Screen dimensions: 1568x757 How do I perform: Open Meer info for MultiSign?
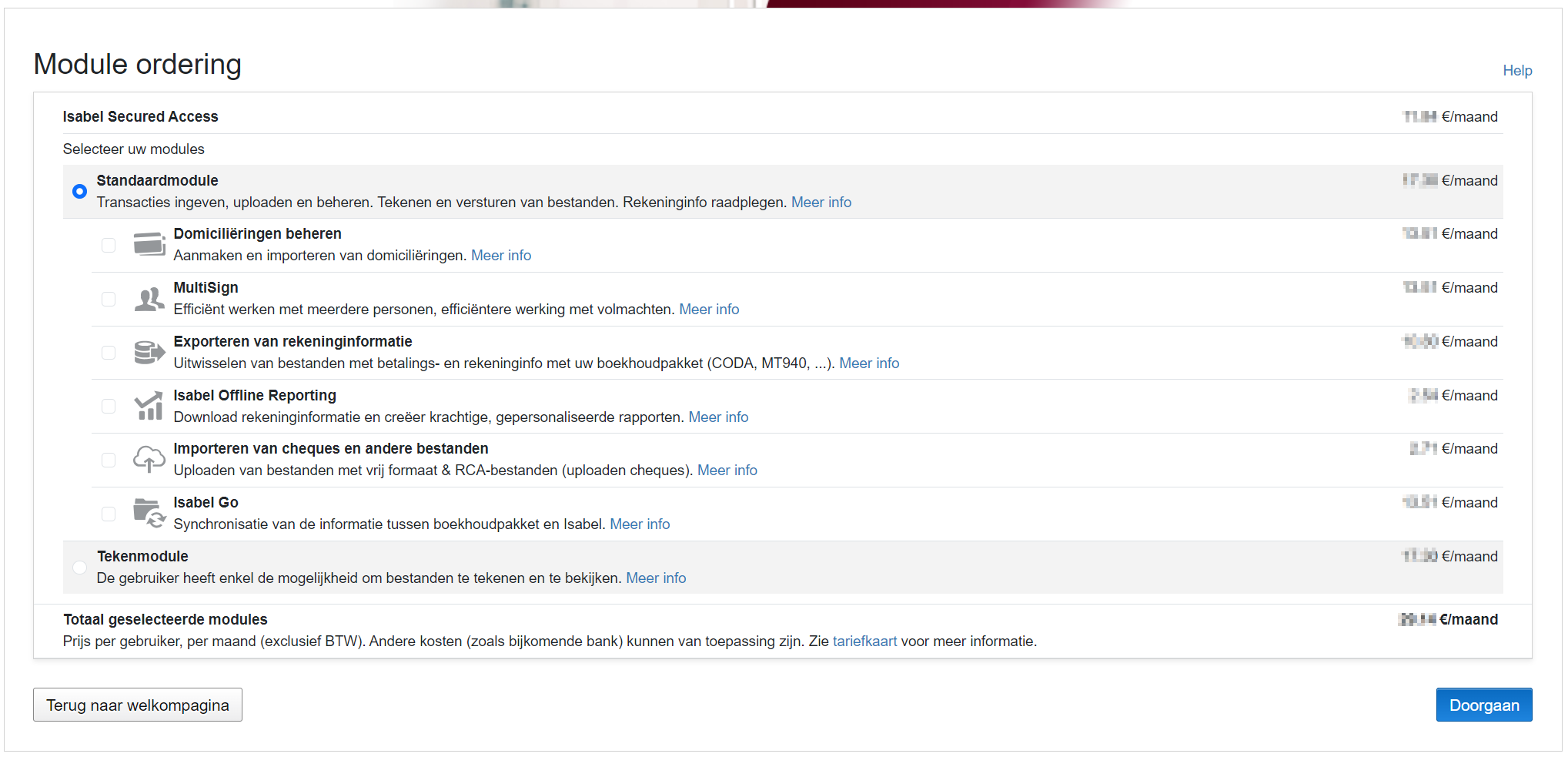coord(709,309)
